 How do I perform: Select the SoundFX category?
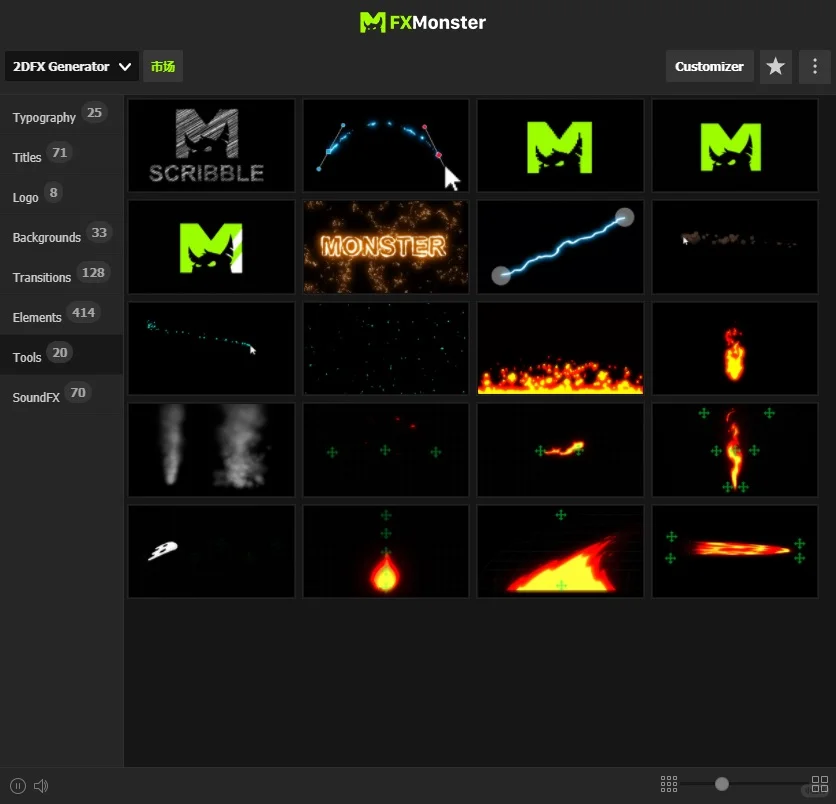[61, 395]
